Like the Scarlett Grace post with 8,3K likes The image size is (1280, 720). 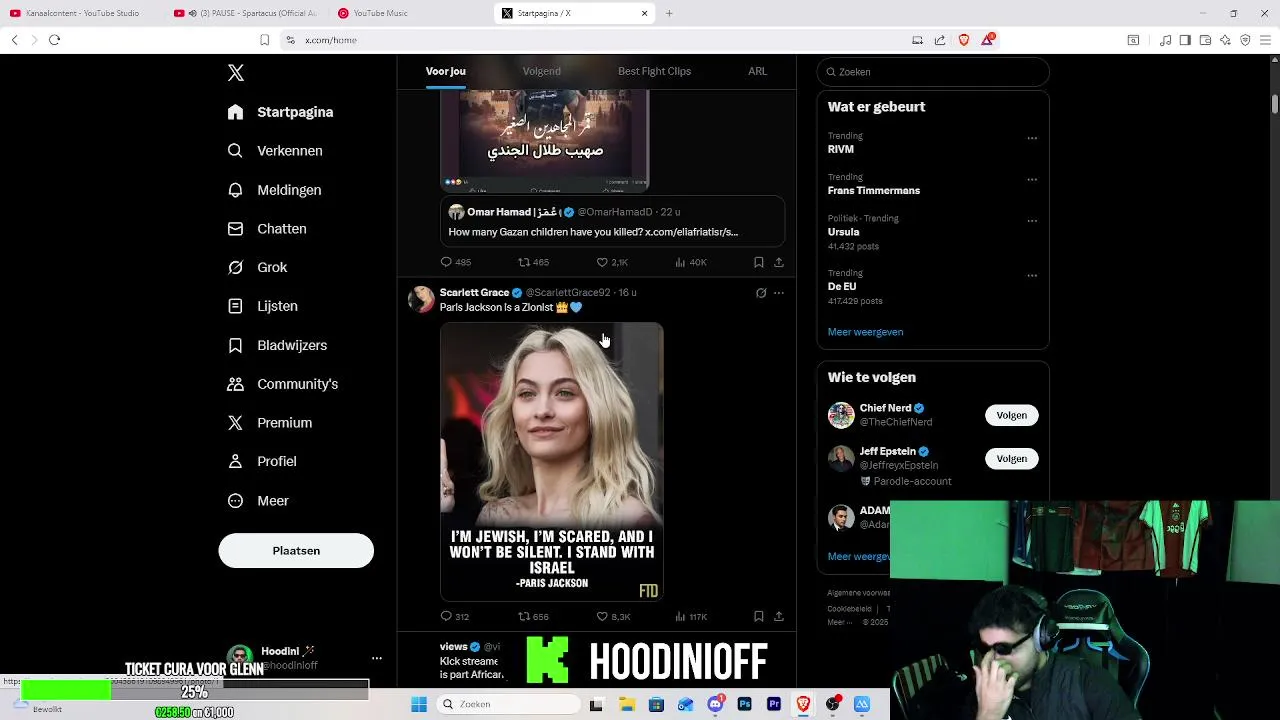coord(613,616)
